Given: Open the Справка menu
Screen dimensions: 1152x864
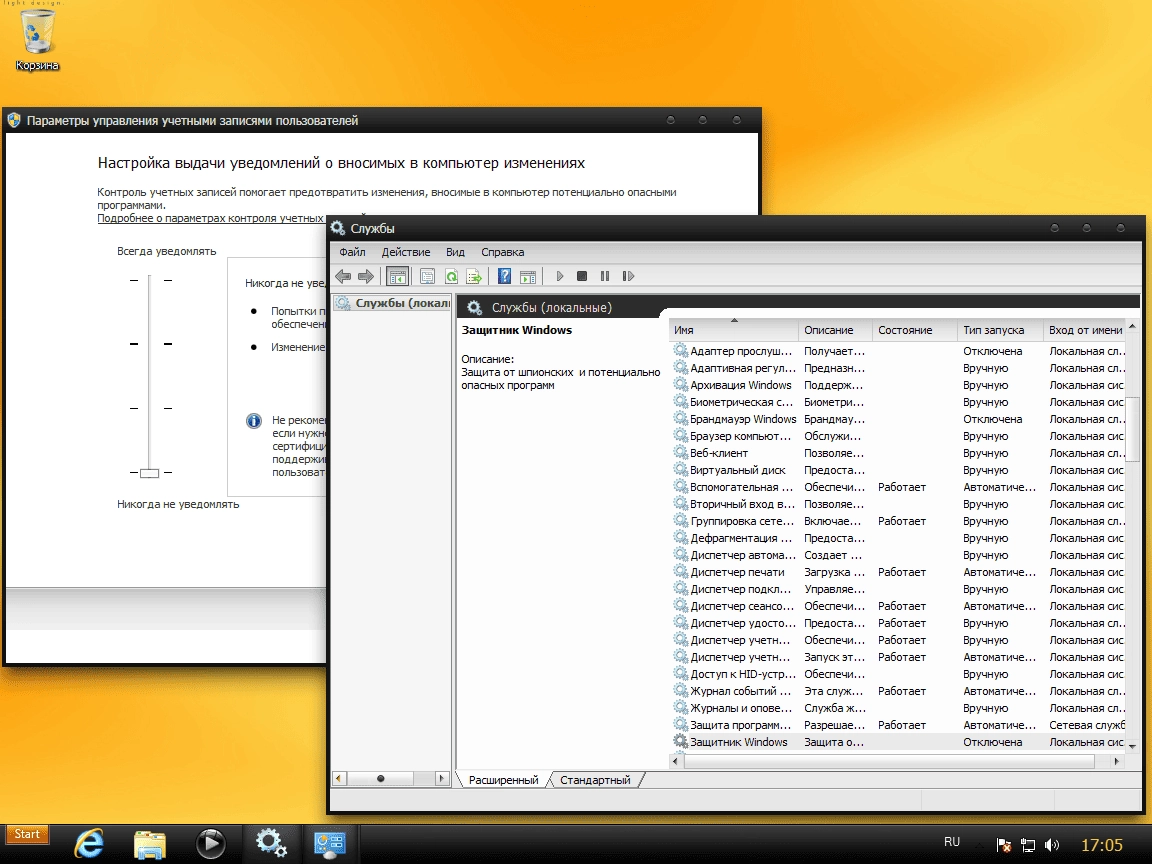Looking at the screenshot, I should click(503, 252).
